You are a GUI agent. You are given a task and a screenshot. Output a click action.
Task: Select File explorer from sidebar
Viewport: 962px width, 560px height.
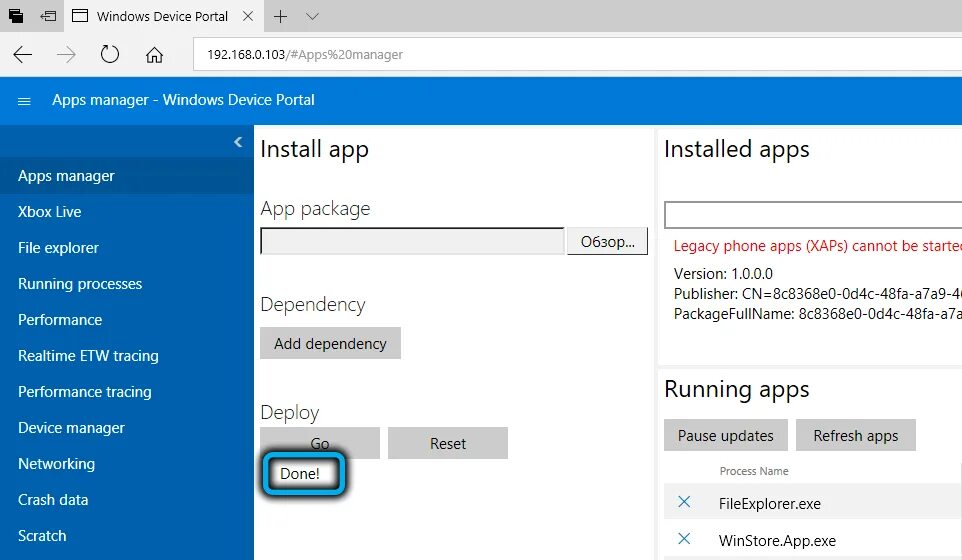(x=59, y=248)
